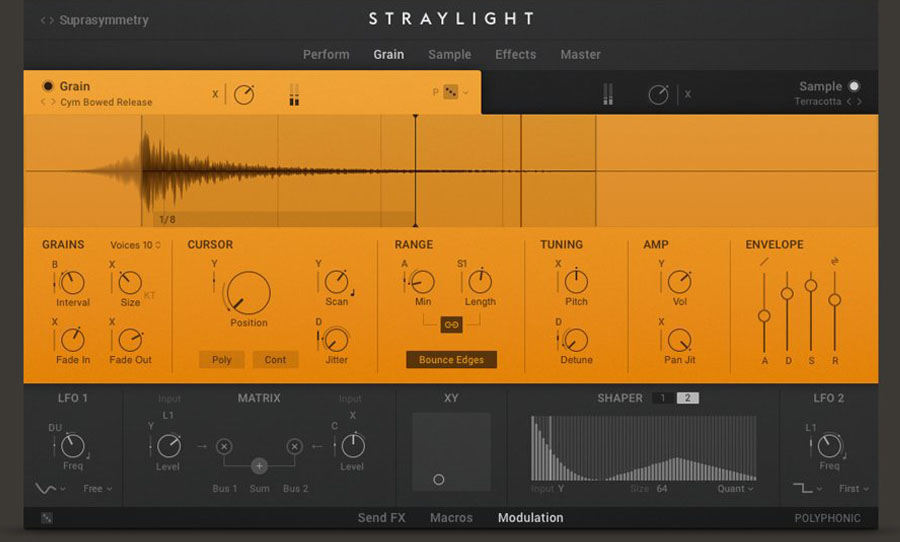The width and height of the screenshot is (900, 542).
Task: Click the Grain layer level meter
Action: [294, 95]
